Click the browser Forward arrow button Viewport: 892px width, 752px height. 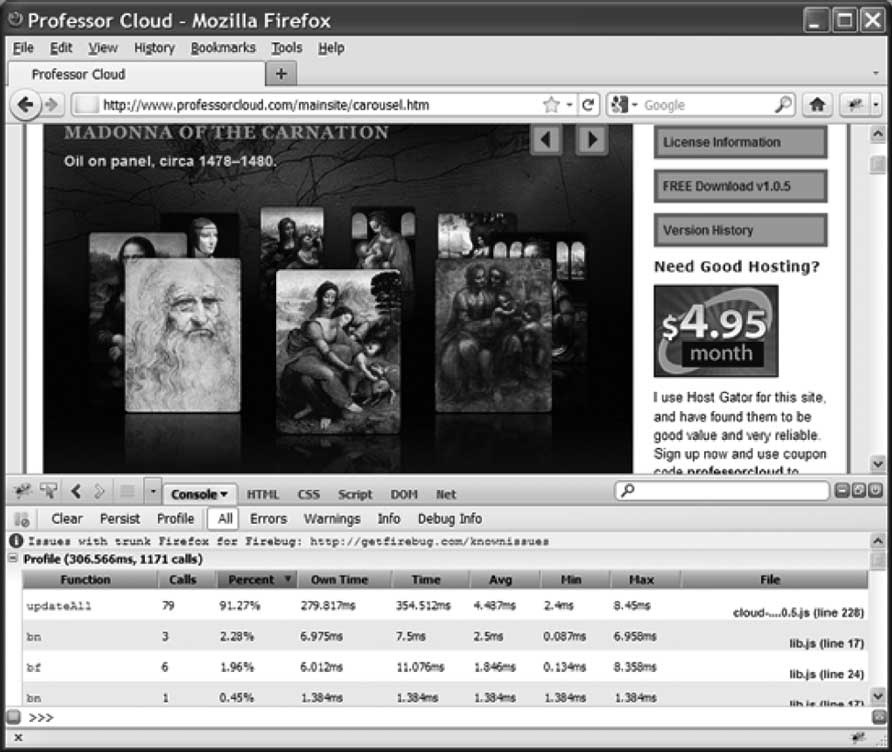coord(51,105)
